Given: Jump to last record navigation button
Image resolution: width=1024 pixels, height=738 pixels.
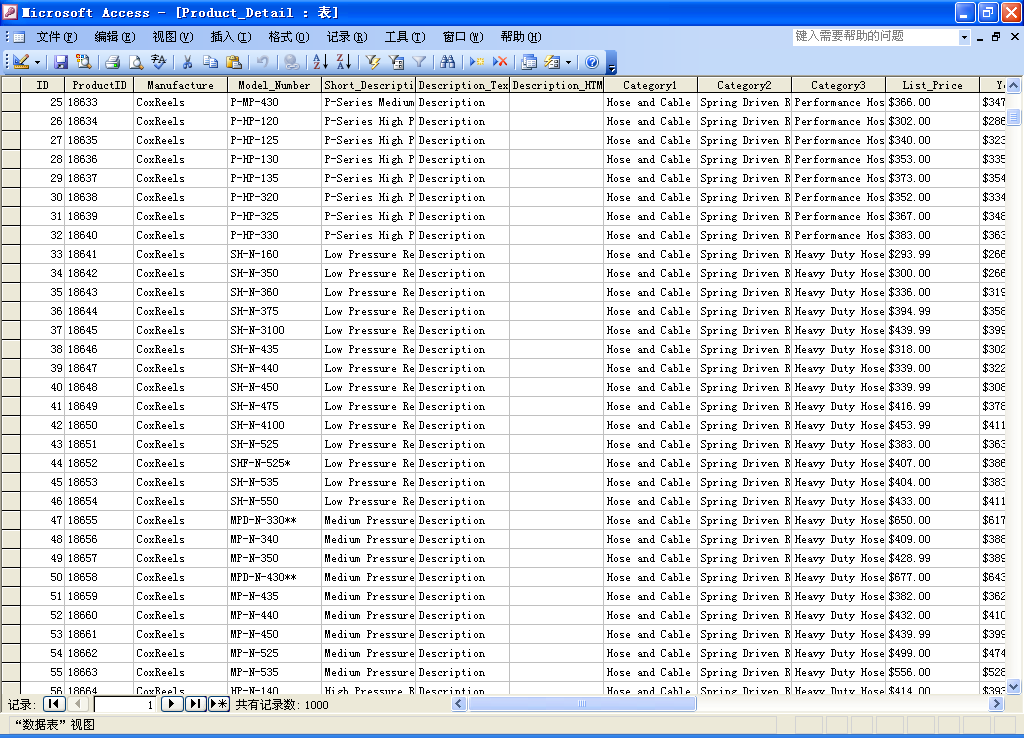Looking at the screenshot, I should coord(196,705).
